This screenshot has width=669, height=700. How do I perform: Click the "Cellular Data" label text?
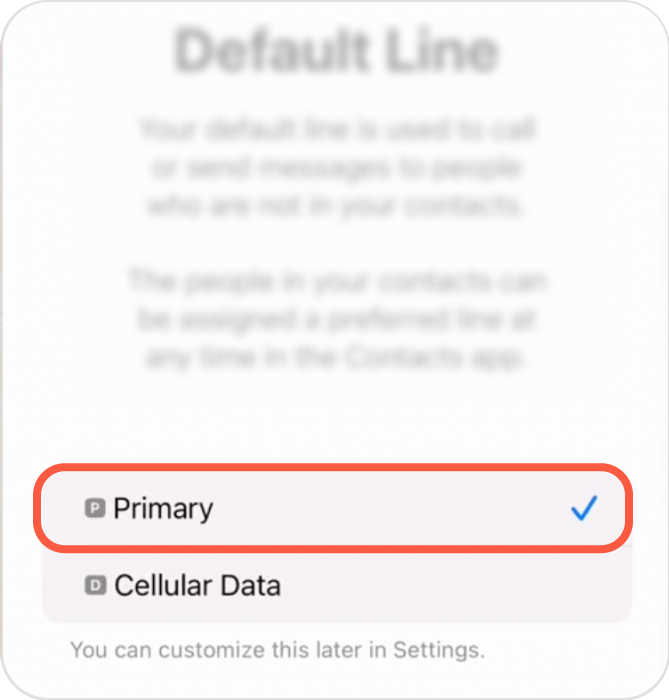point(197,585)
